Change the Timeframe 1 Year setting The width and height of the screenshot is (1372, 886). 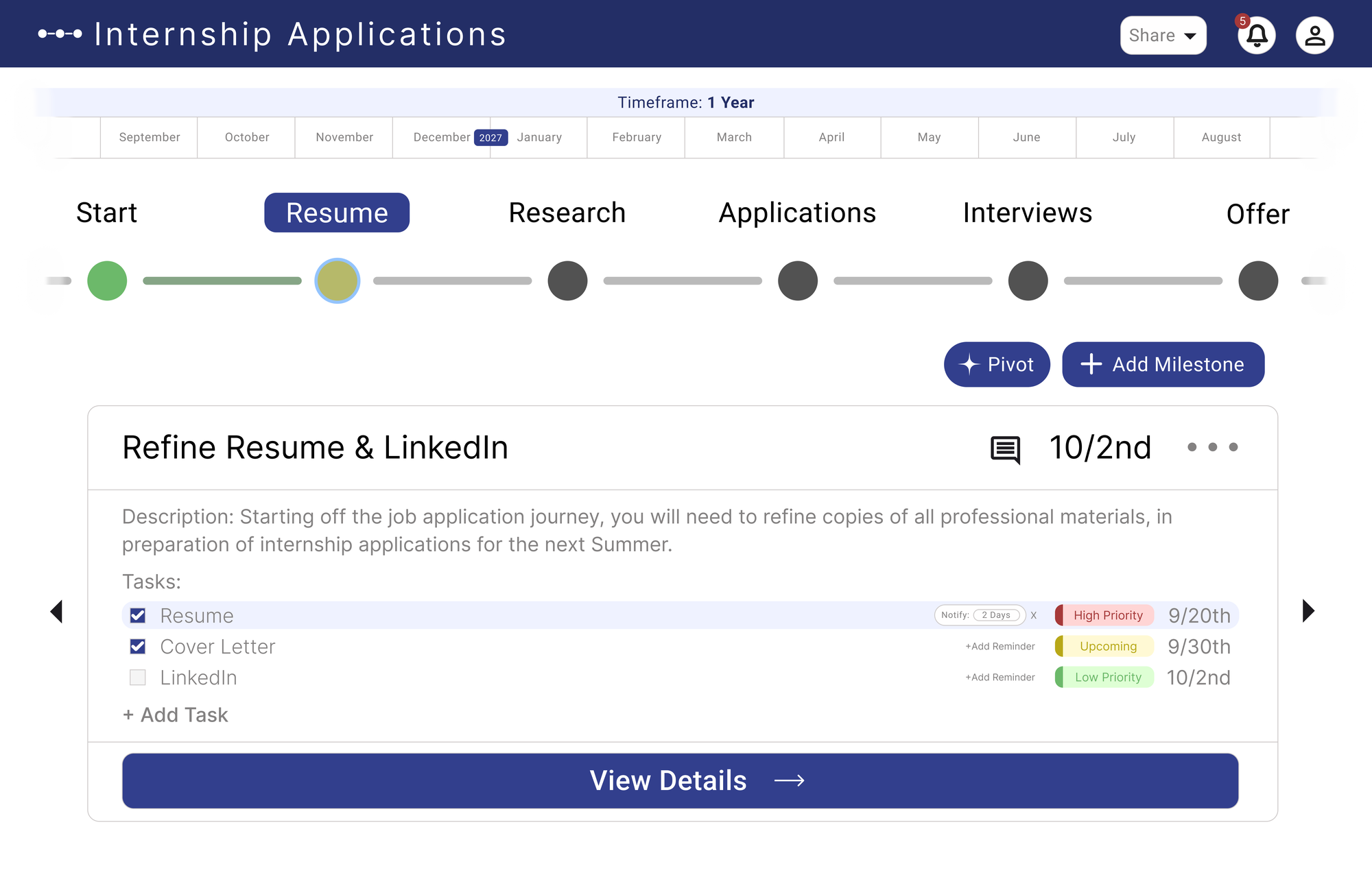pyautogui.click(x=686, y=102)
